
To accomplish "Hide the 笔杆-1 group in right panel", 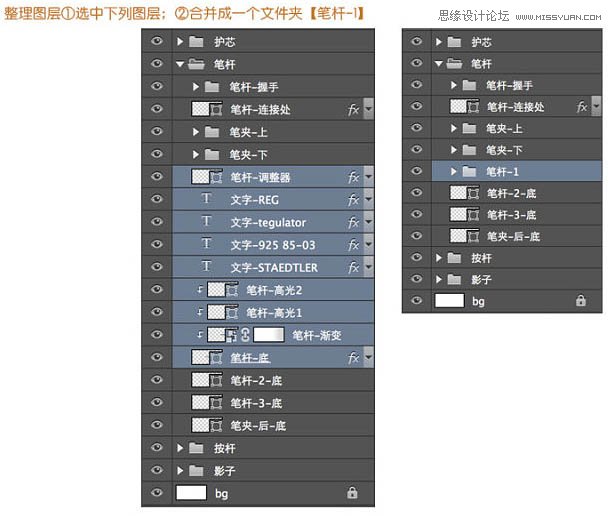I will 417,171.
